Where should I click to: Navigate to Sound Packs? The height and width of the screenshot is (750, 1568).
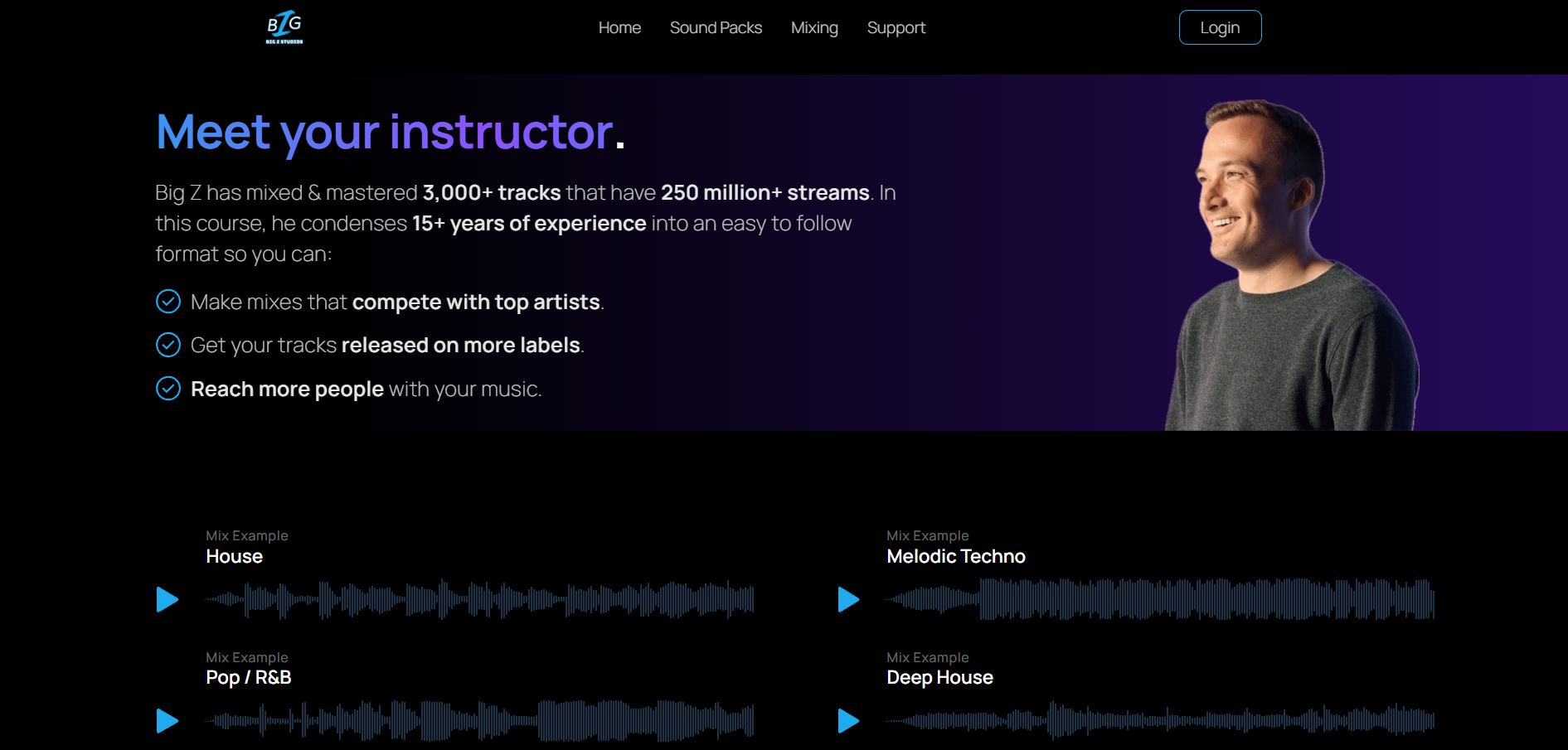click(x=715, y=27)
